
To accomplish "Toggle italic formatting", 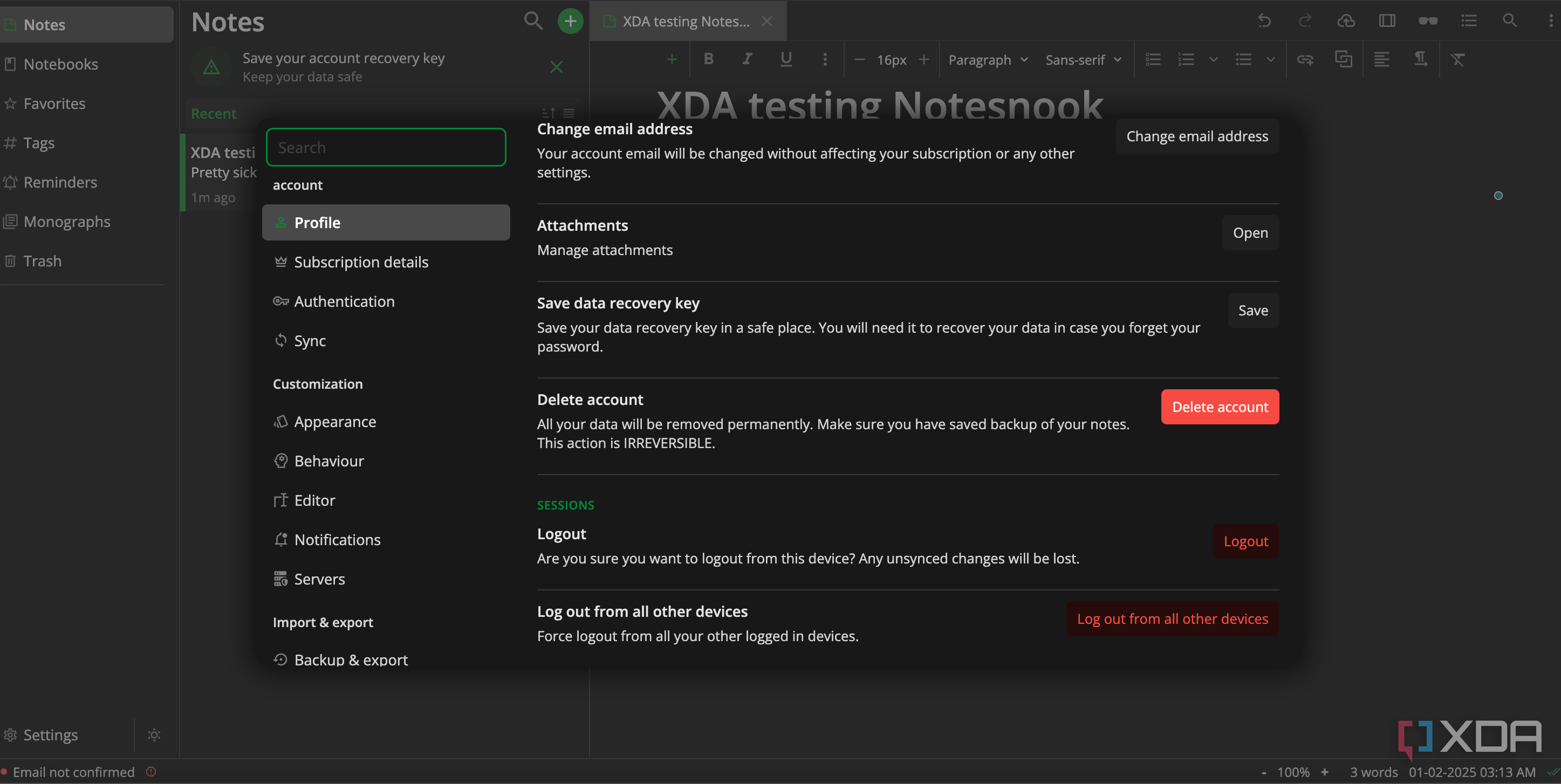I will point(746,59).
